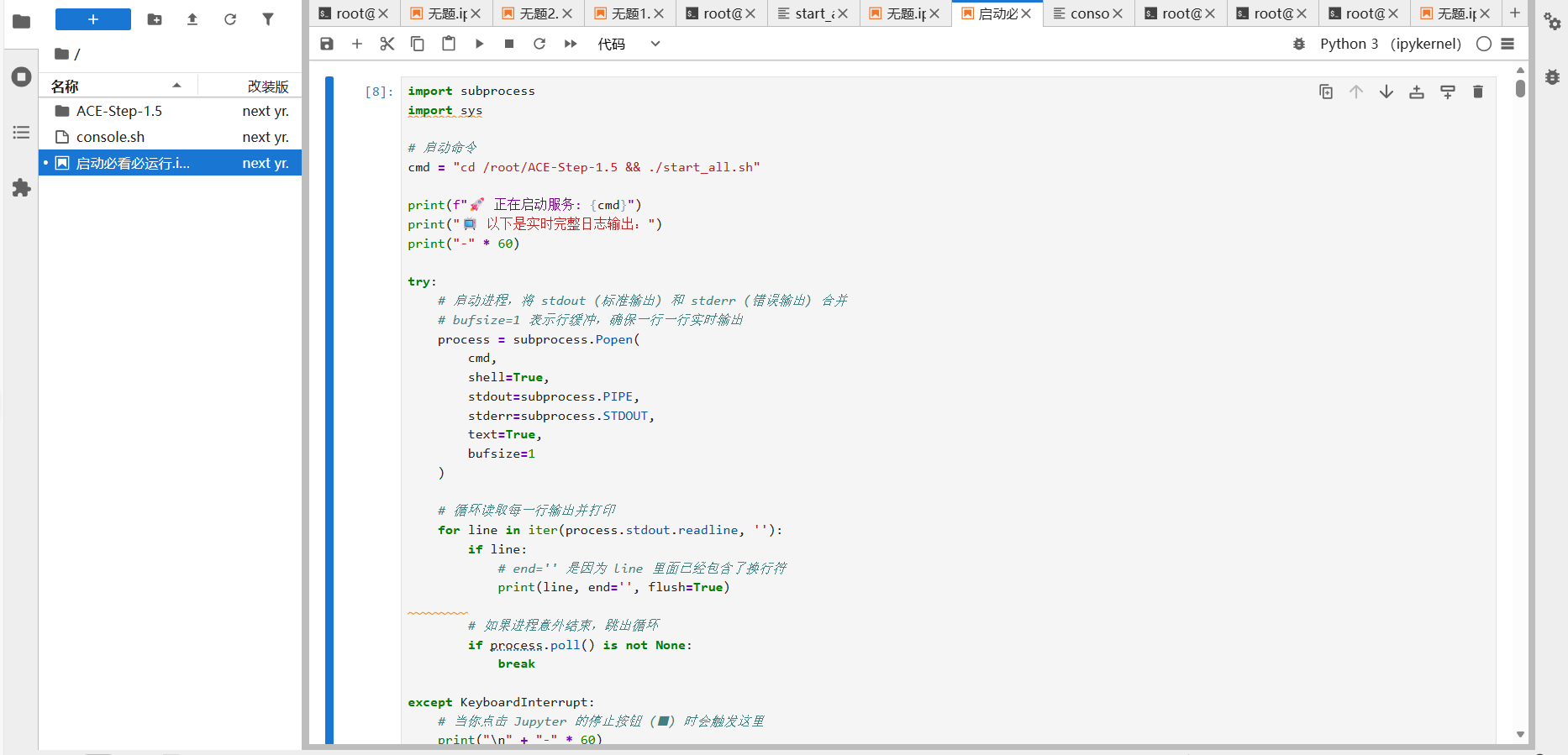Switch to the start_ text file tab
The height and width of the screenshot is (755, 1568).
coord(811,13)
